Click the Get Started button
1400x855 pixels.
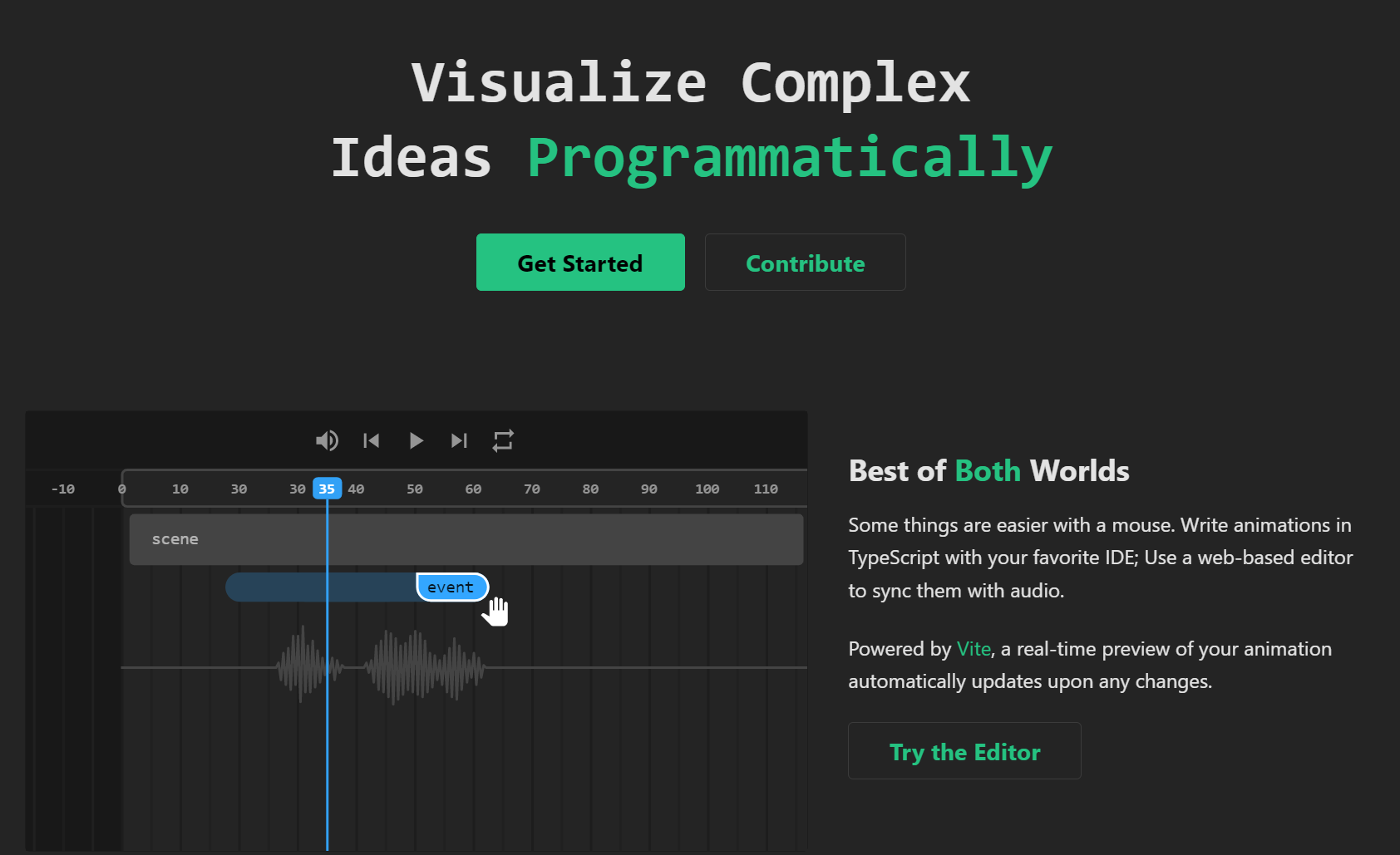pyautogui.click(x=580, y=263)
